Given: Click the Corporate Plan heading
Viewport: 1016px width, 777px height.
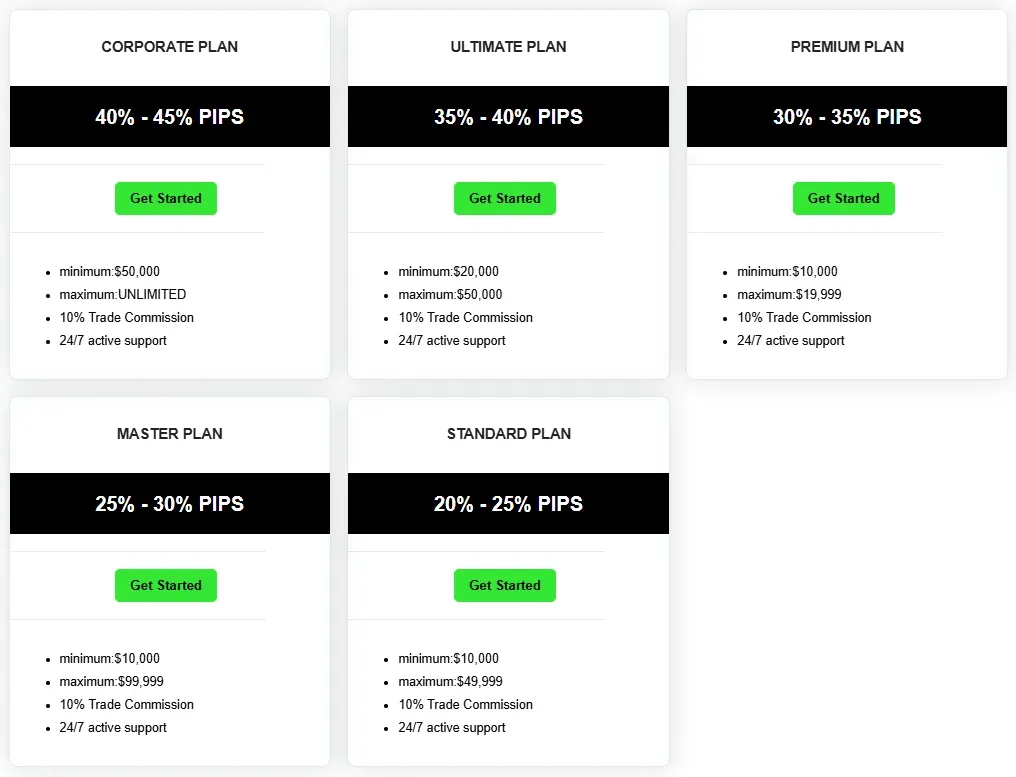Looking at the screenshot, I should 170,47.
